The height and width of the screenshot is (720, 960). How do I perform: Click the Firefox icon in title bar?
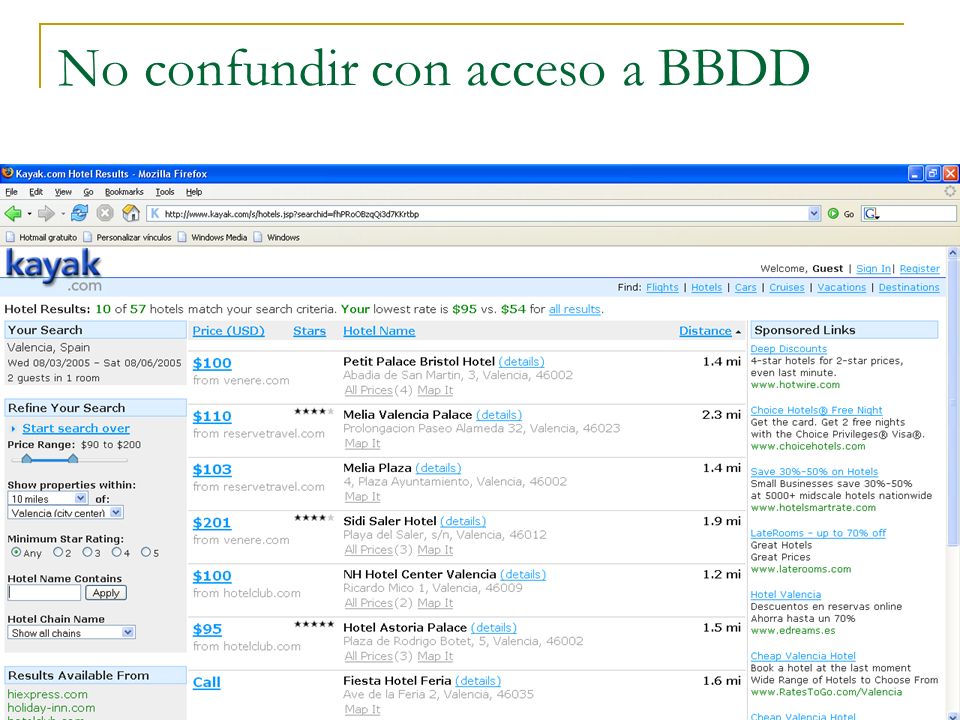click(7, 173)
